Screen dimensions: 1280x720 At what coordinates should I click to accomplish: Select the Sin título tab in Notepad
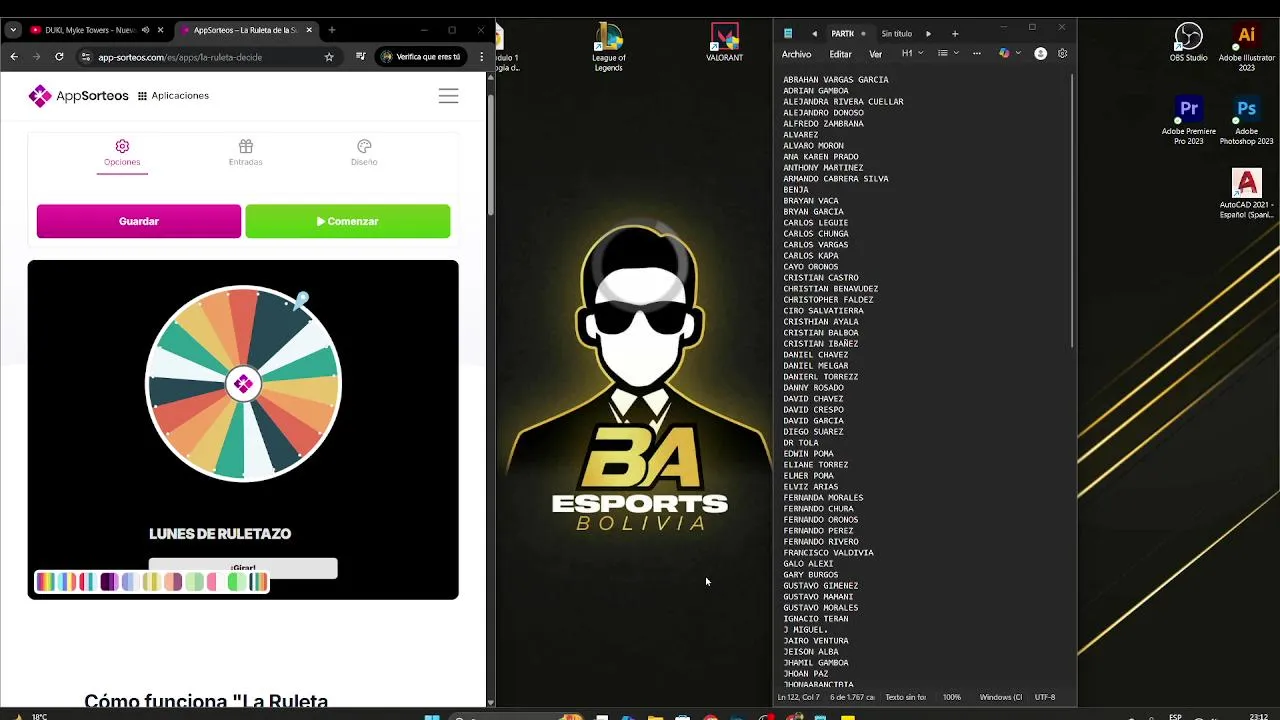click(896, 34)
